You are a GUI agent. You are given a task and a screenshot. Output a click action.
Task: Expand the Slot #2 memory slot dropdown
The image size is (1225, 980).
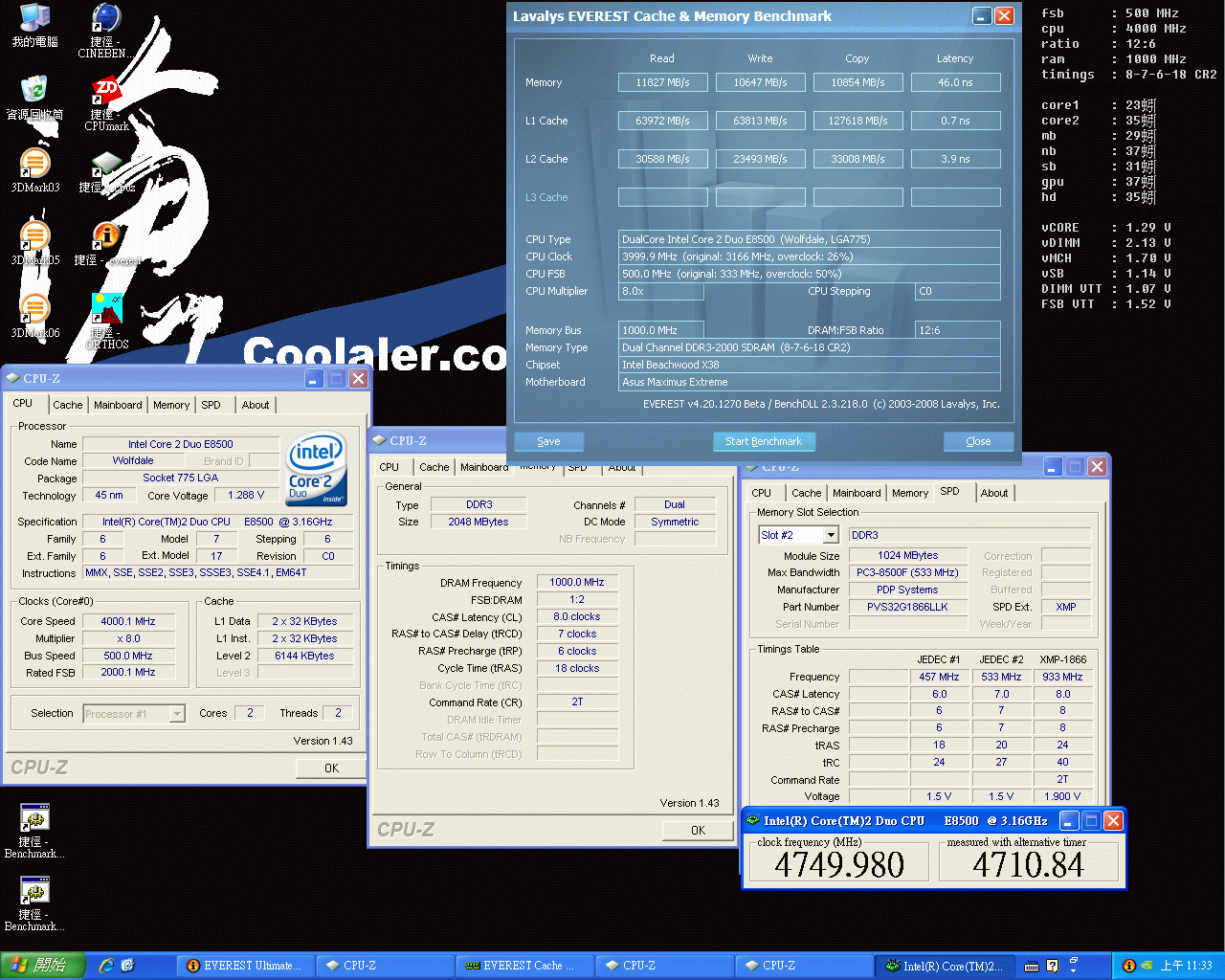click(x=831, y=535)
